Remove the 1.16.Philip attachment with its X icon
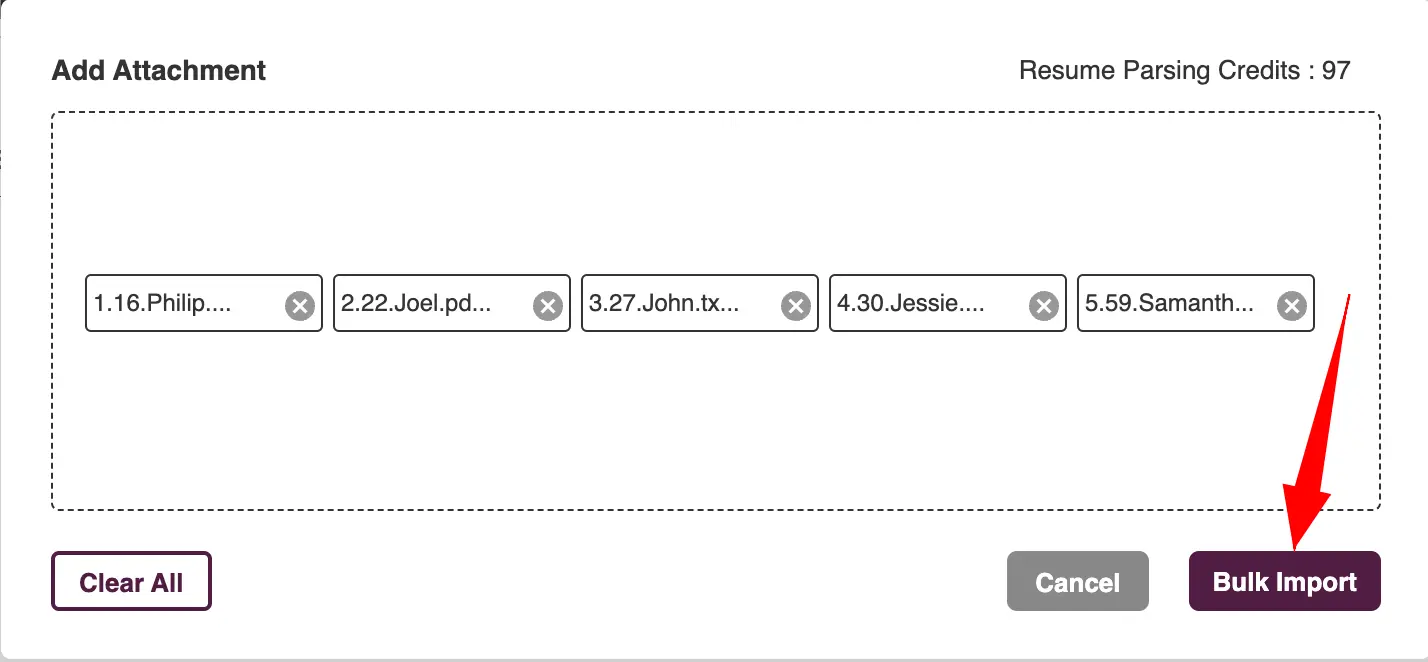This screenshot has height=662, width=1428. [299, 305]
